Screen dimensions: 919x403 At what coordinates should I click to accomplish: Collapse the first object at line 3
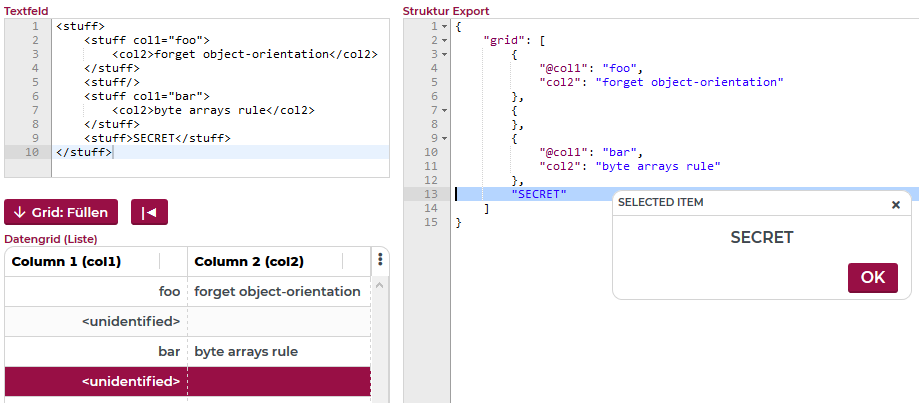tap(444, 54)
